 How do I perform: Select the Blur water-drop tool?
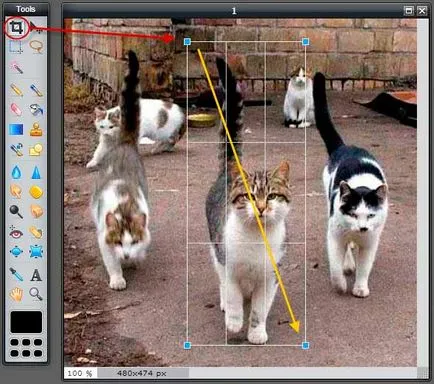coord(16,172)
